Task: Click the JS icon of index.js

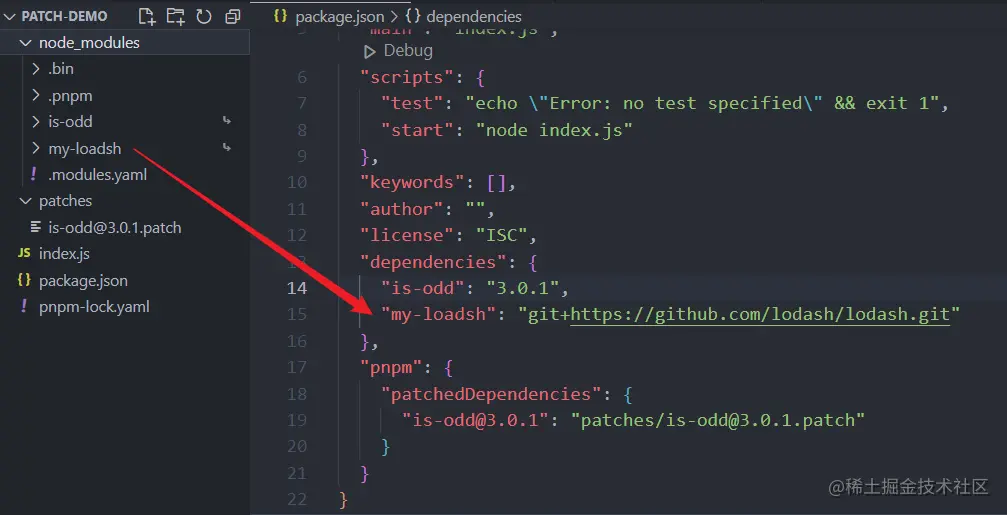Action: point(24,254)
